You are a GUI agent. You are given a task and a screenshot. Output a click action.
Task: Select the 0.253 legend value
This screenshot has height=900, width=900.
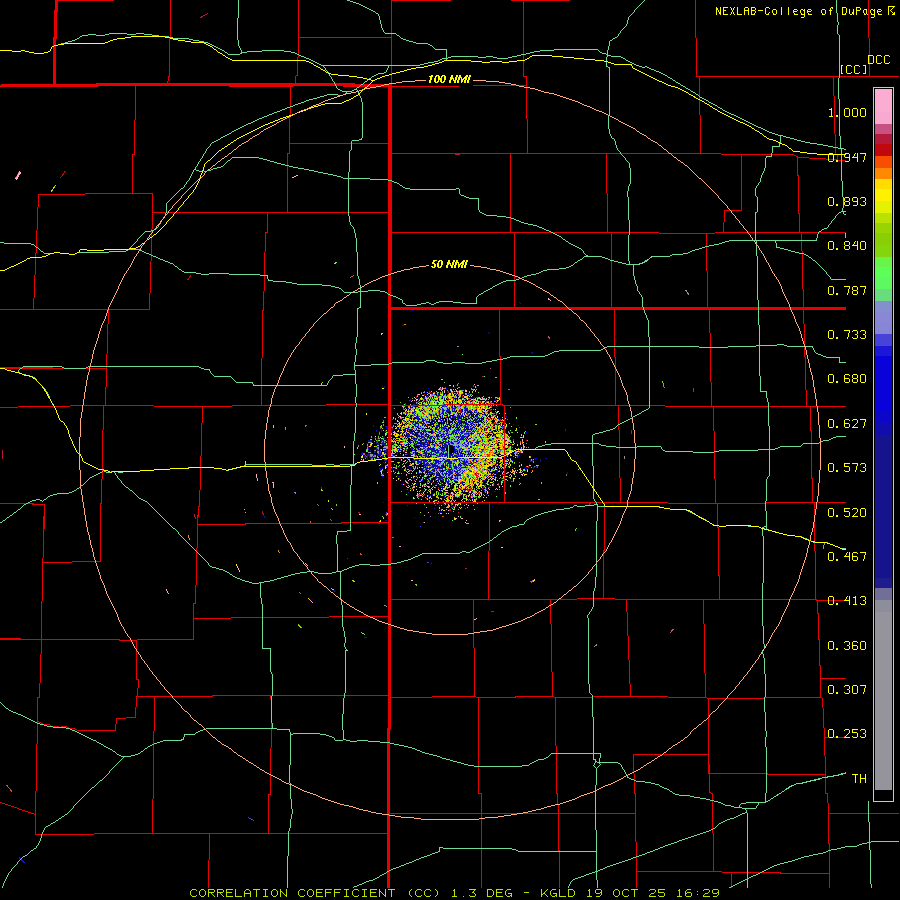point(847,734)
